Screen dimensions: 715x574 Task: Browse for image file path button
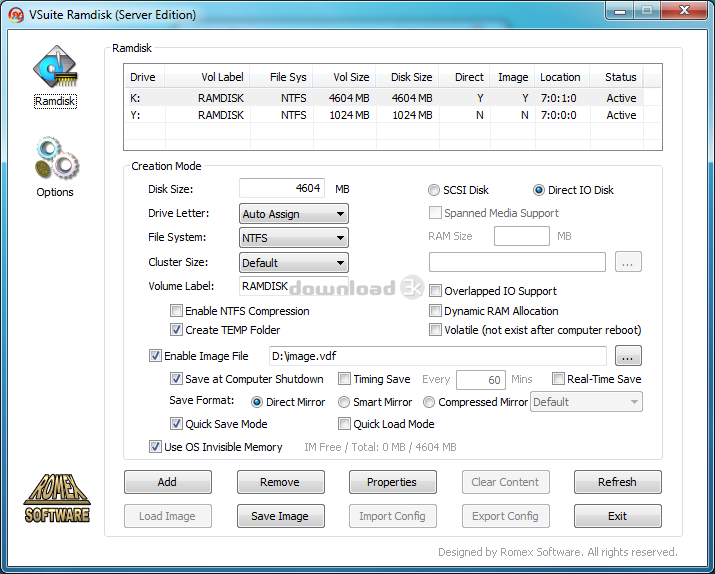[628, 356]
